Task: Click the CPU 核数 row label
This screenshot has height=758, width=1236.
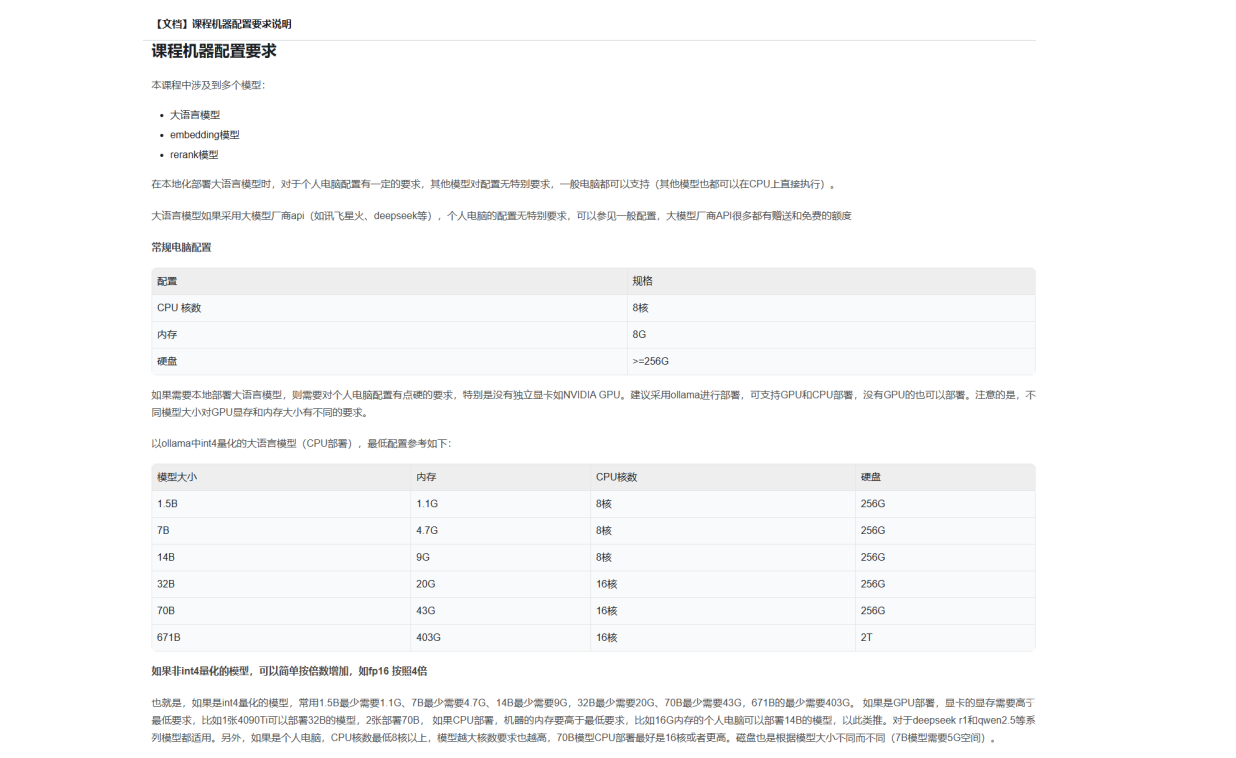Action: point(179,308)
